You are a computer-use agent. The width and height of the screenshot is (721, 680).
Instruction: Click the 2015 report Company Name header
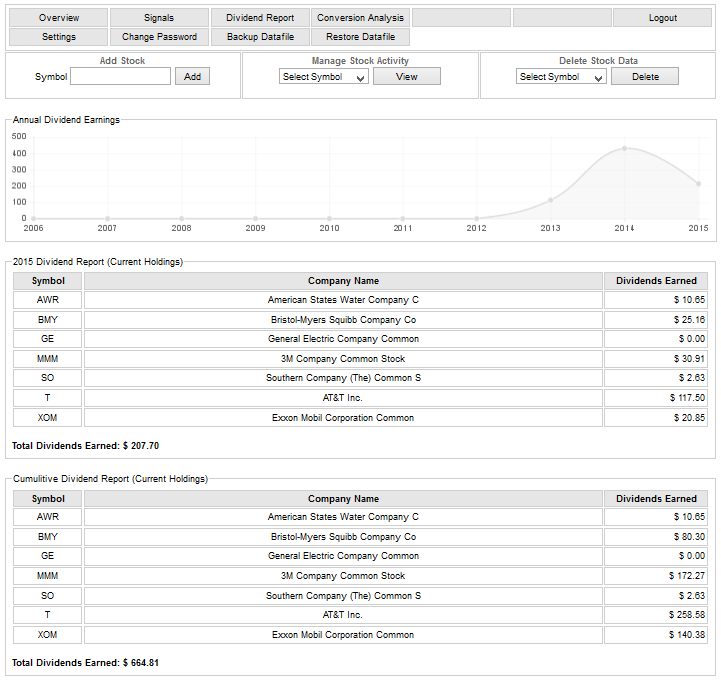(x=343, y=281)
